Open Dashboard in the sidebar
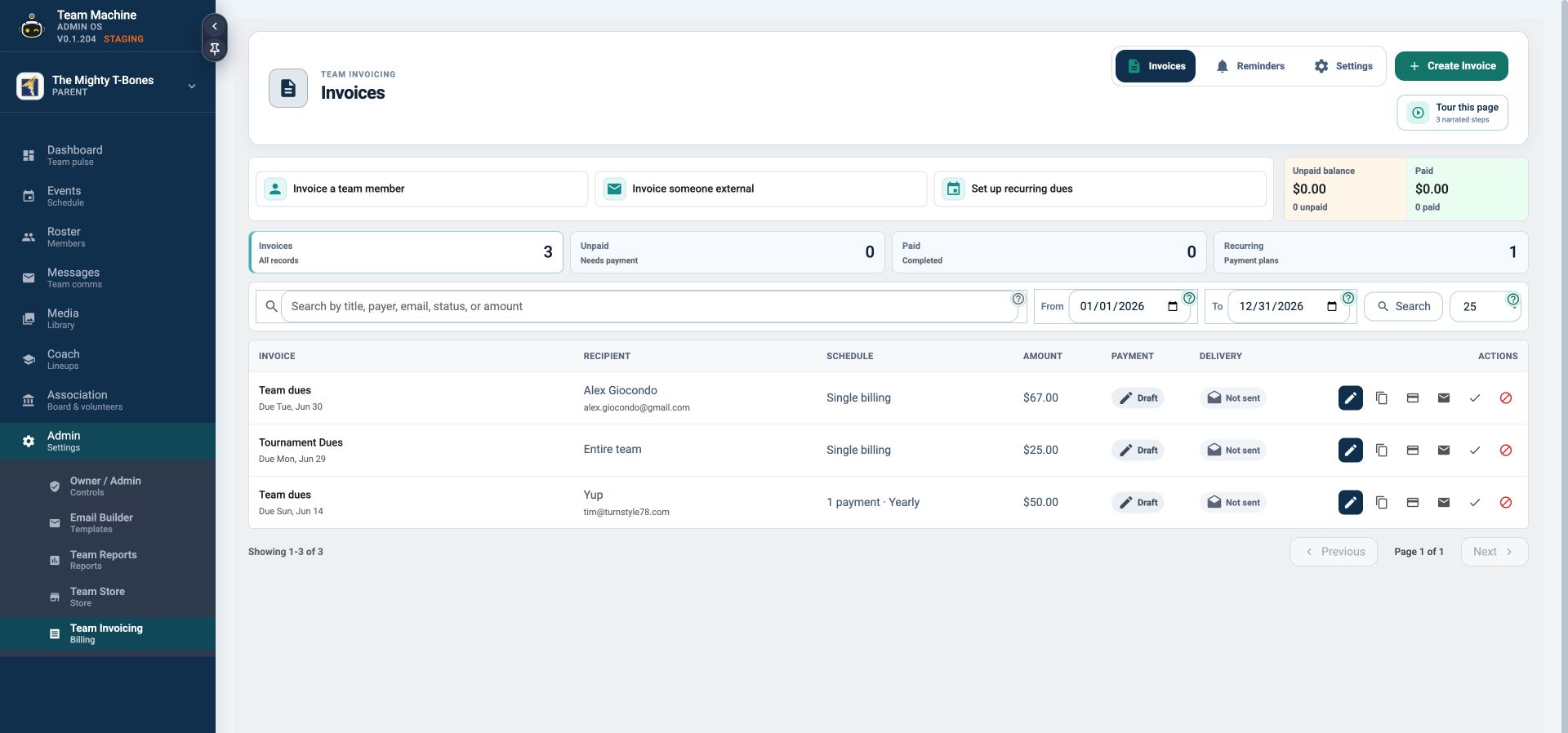 pos(108,155)
